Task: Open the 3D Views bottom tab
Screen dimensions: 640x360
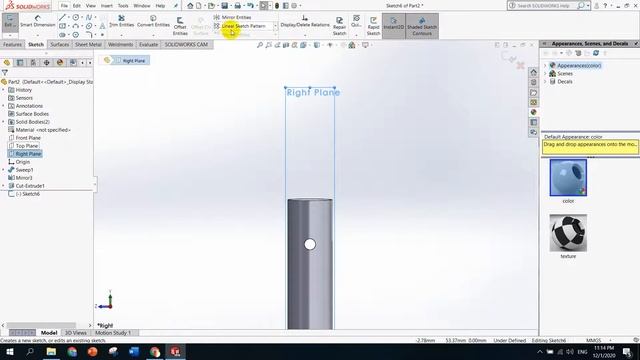Action: (x=76, y=333)
